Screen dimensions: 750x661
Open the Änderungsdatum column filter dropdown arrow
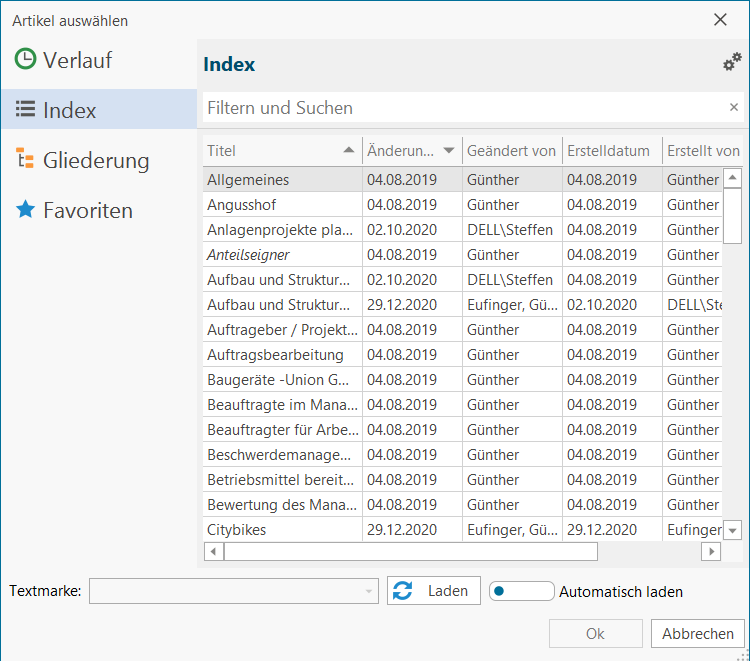pos(448,151)
